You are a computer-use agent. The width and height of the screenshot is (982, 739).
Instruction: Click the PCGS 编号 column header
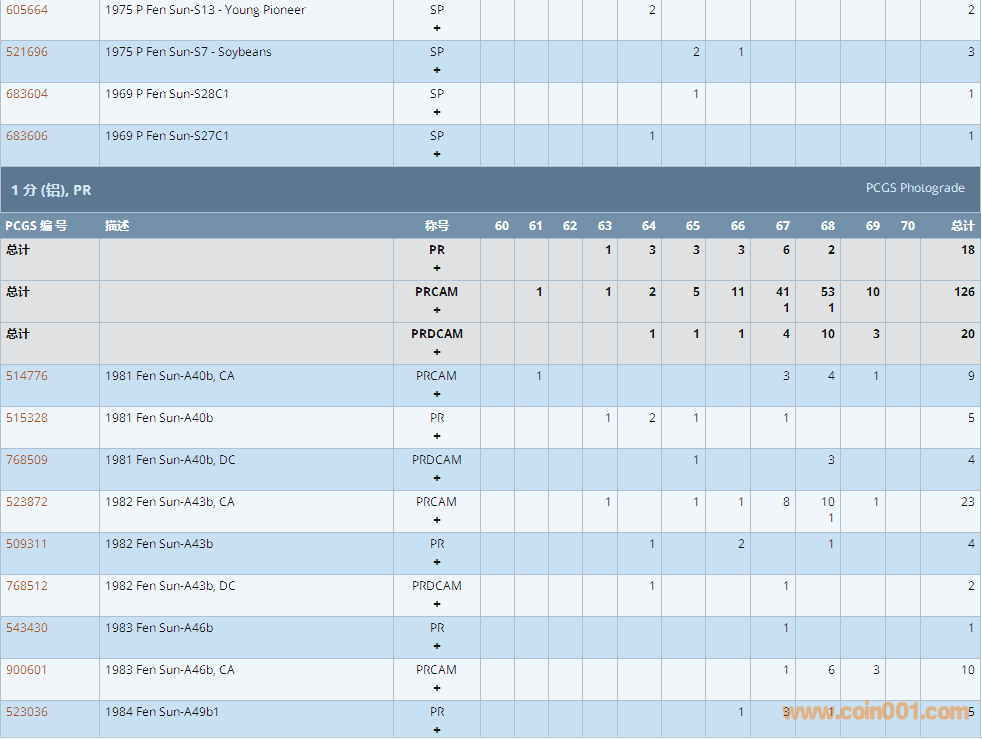coord(36,226)
